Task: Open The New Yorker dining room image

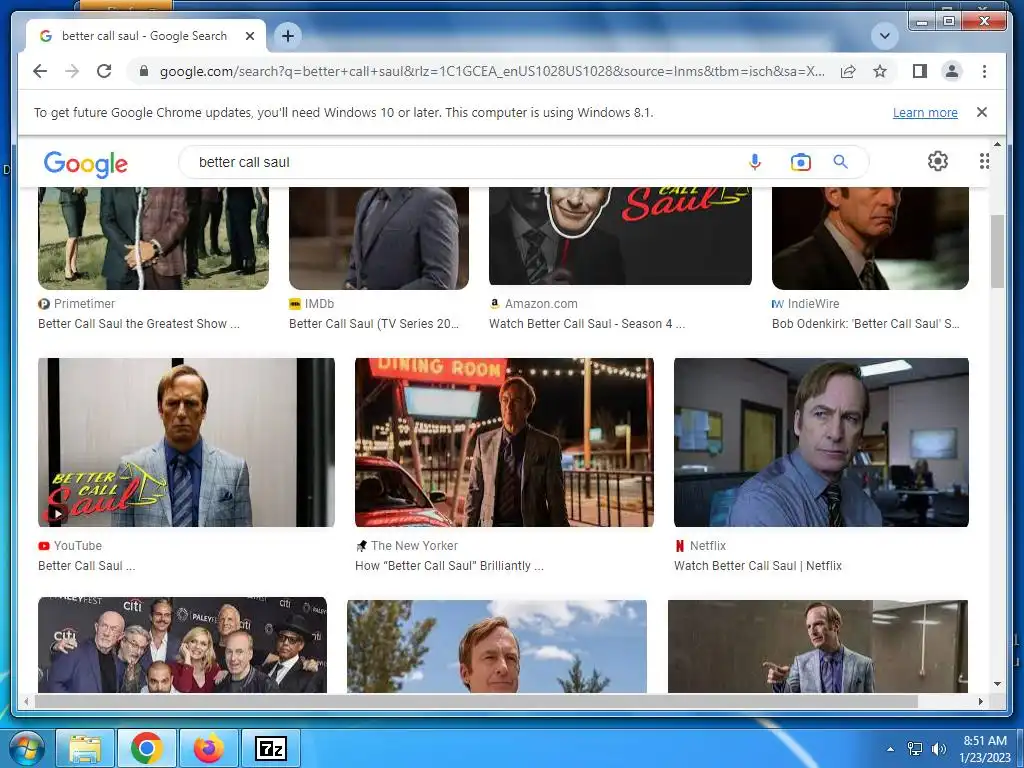Action: [504, 442]
